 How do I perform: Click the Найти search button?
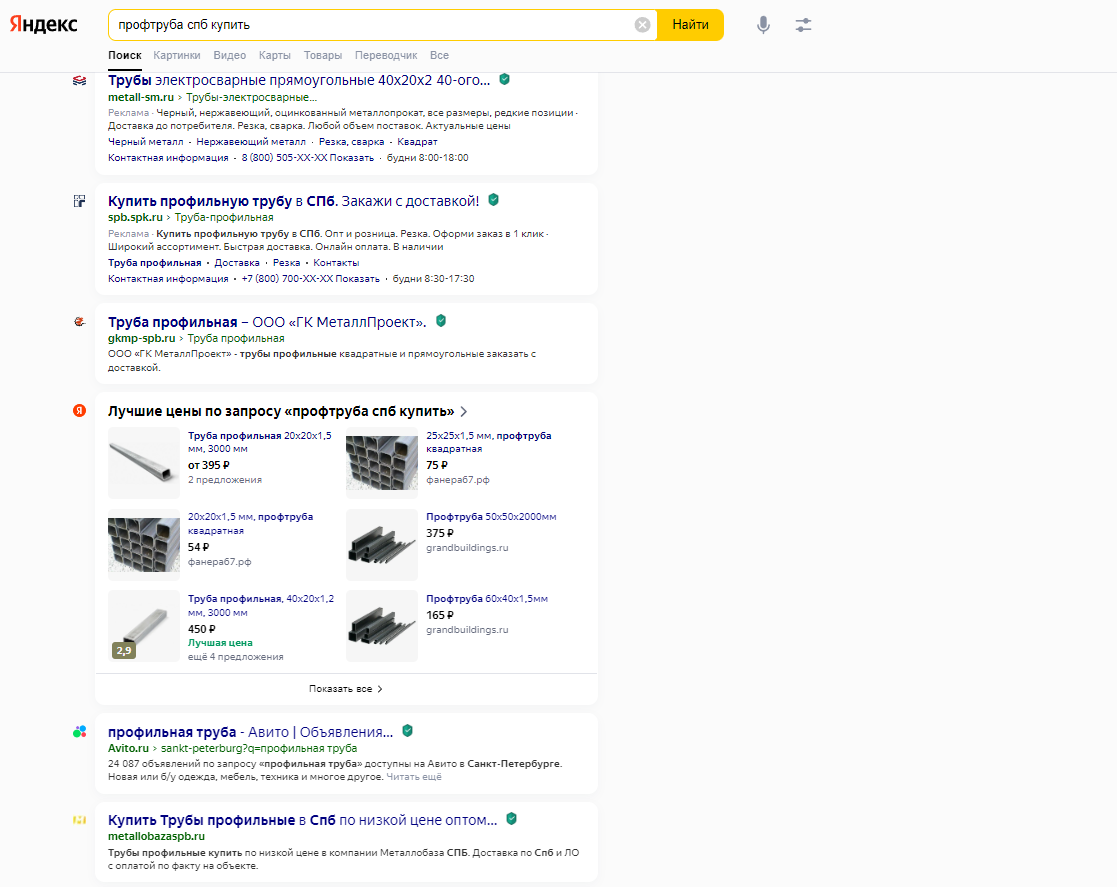tap(690, 25)
